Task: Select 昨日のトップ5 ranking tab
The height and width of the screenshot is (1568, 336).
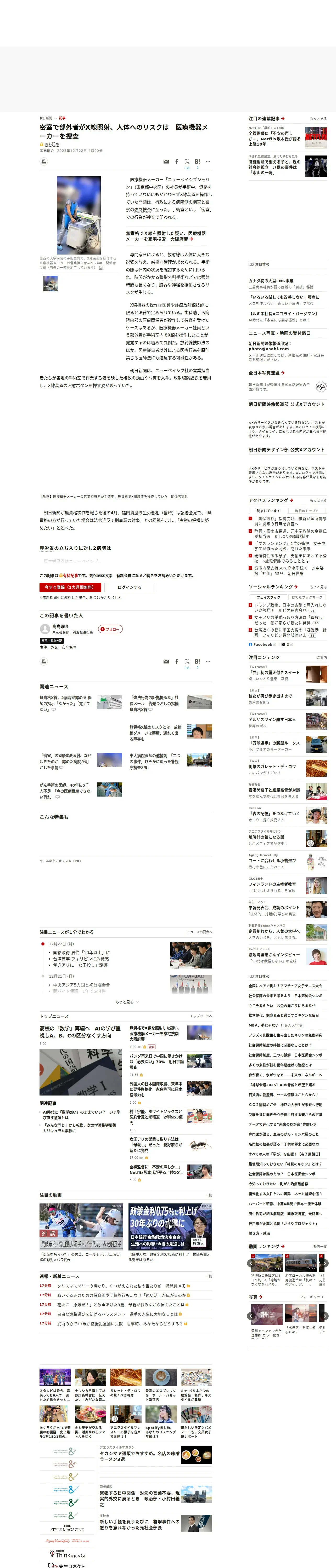Action: click(x=307, y=511)
